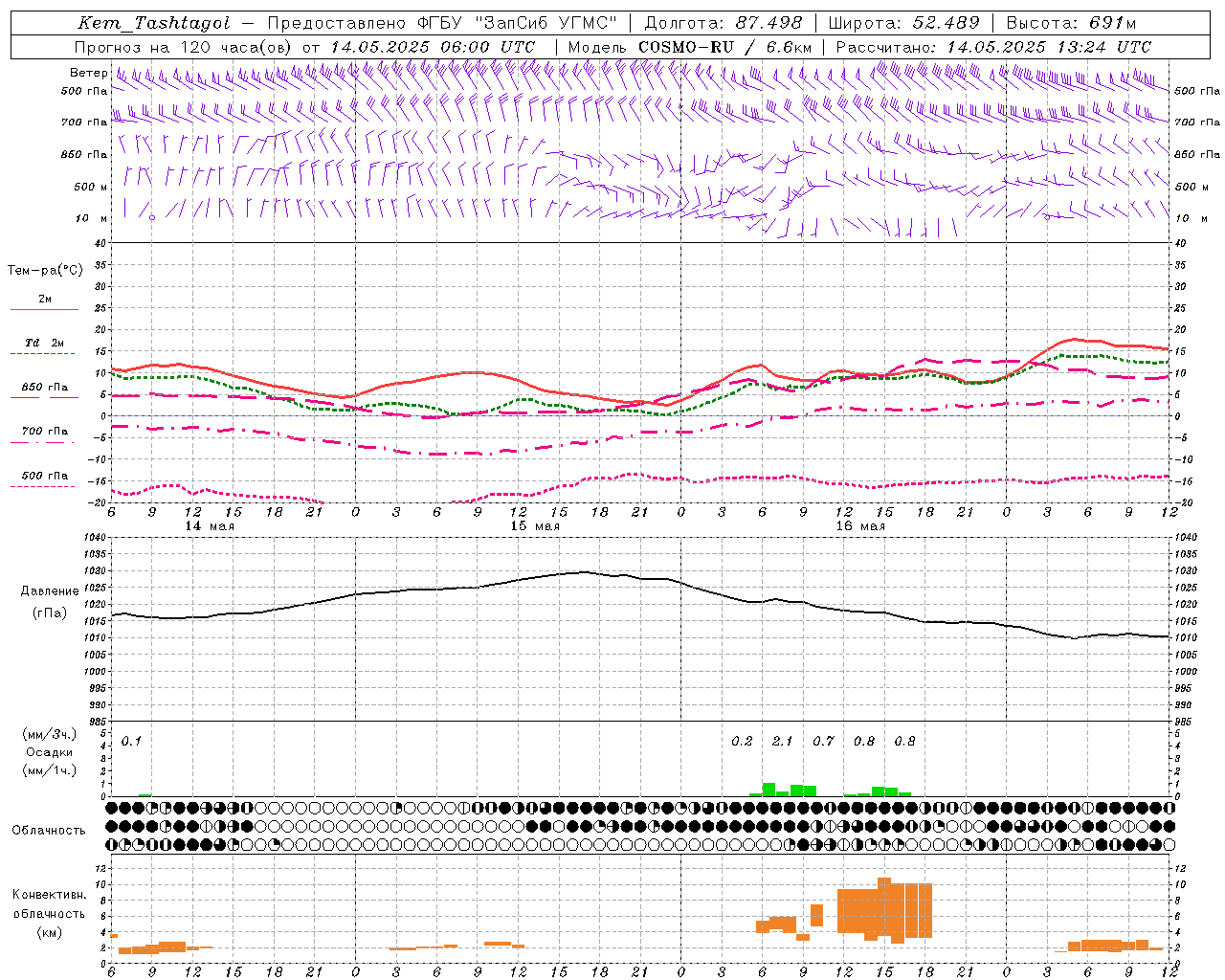Click the '(мм/3ч.)' precipitation unit label

pyautogui.click(x=50, y=734)
